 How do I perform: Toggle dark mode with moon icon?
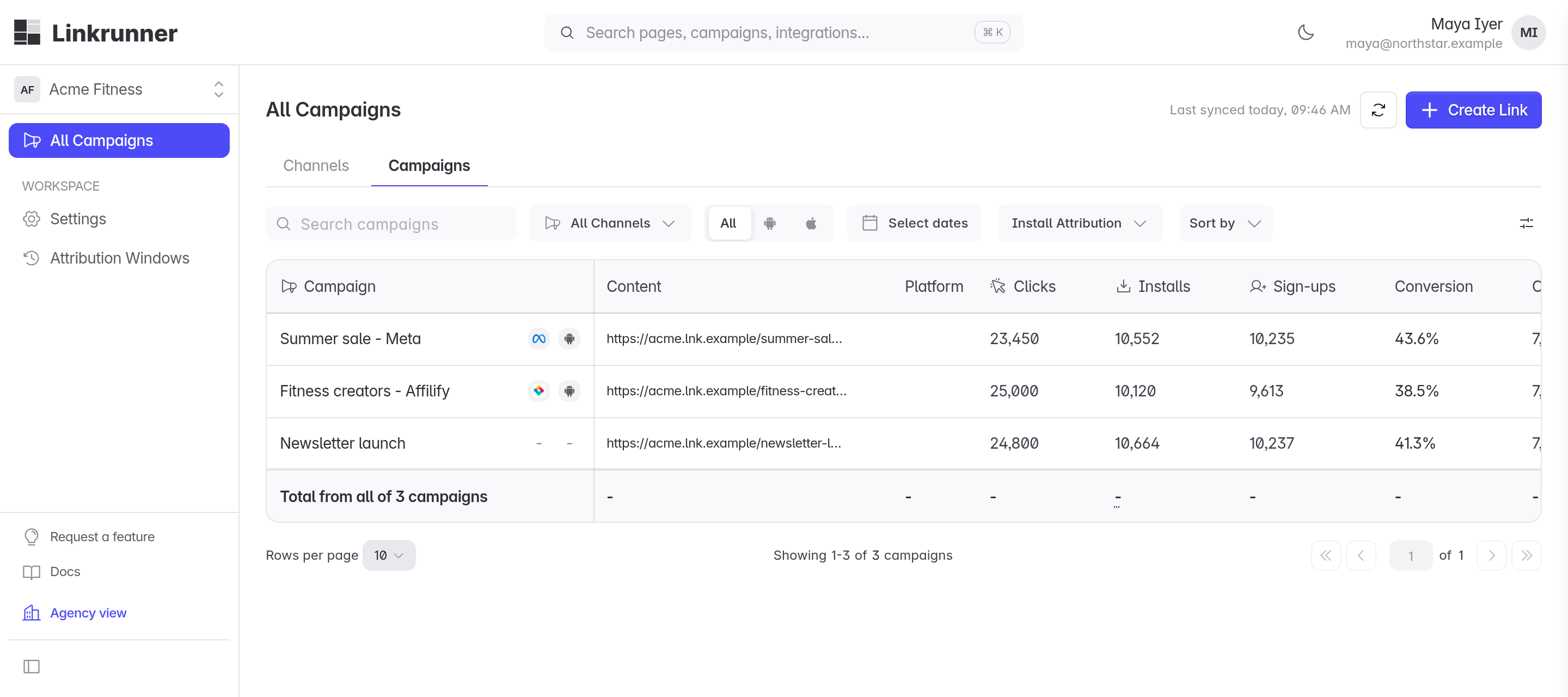coord(1306,32)
